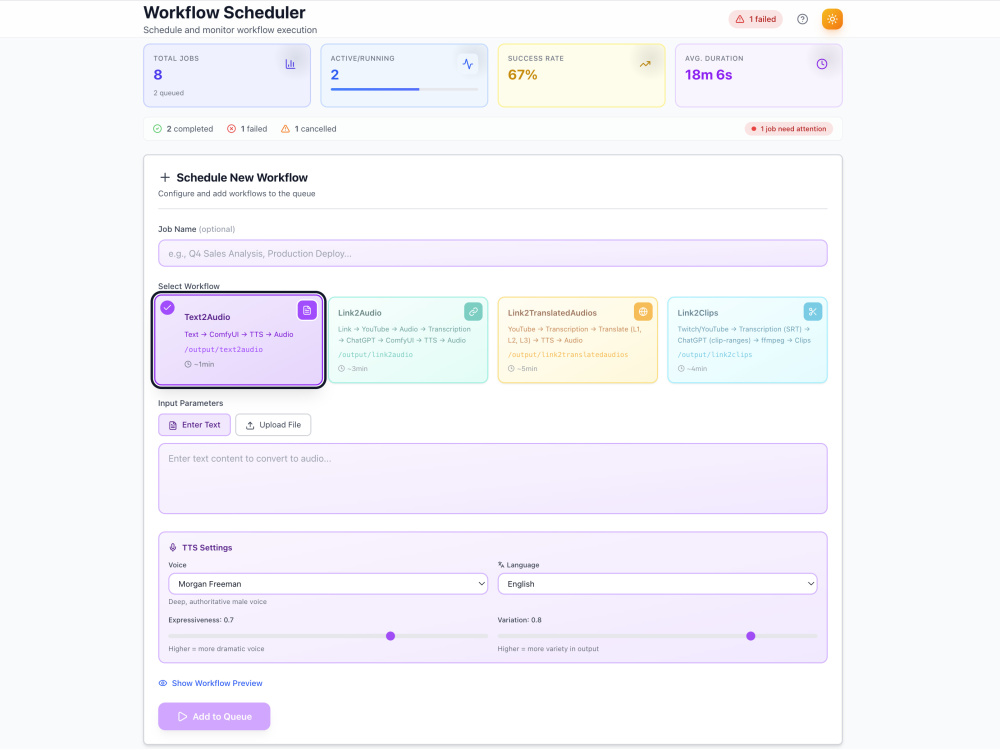Click the Total Jobs stat card value 8
This screenshot has height=750, width=1000.
point(158,75)
